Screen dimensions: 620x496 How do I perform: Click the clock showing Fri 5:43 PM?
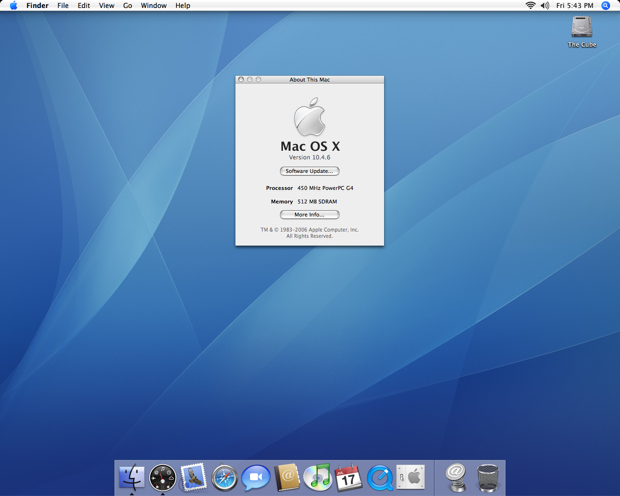tap(575, 6)
